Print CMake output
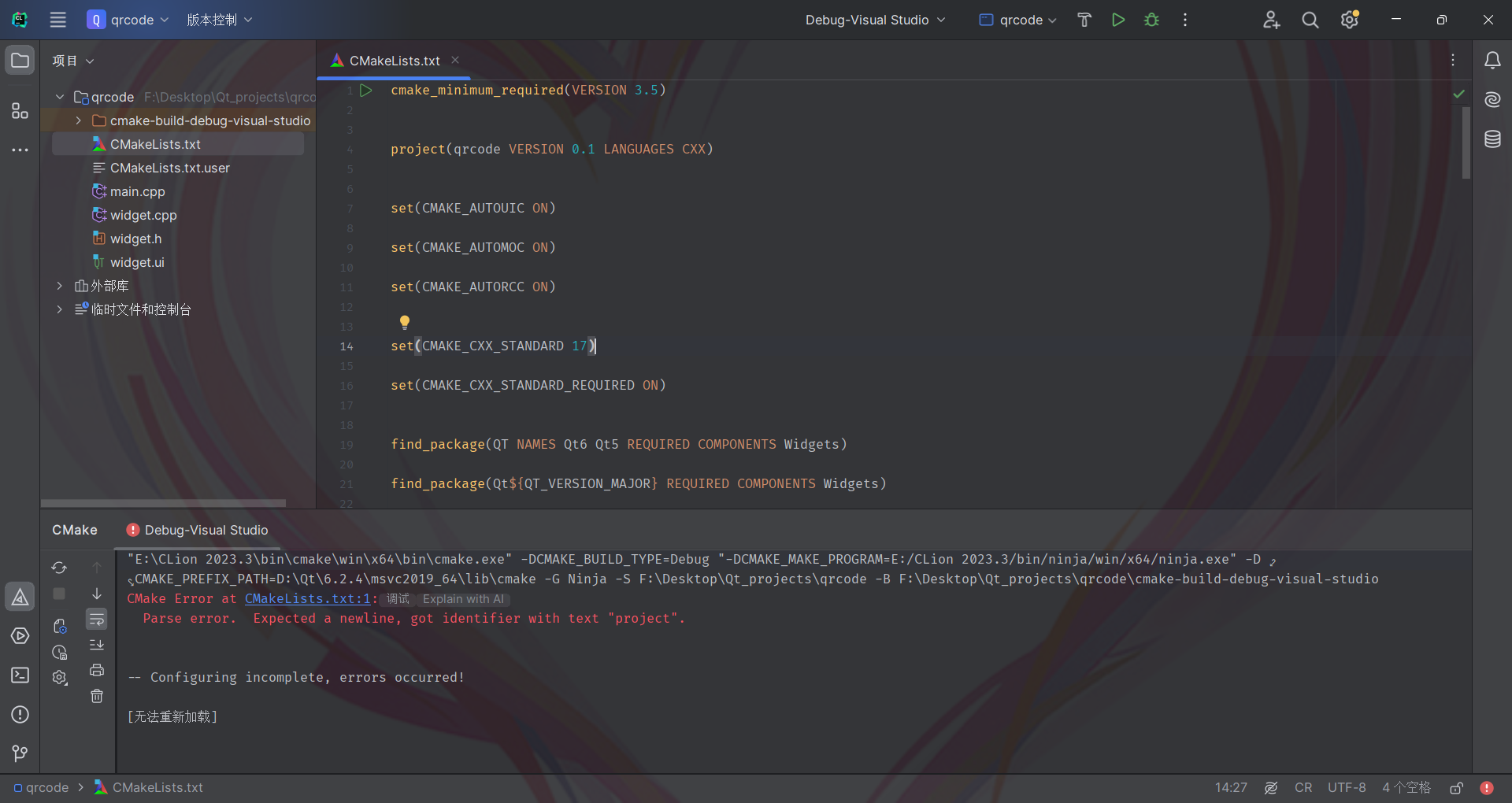The width and height of the screenshot is (1512, 803). click(97, 670)
